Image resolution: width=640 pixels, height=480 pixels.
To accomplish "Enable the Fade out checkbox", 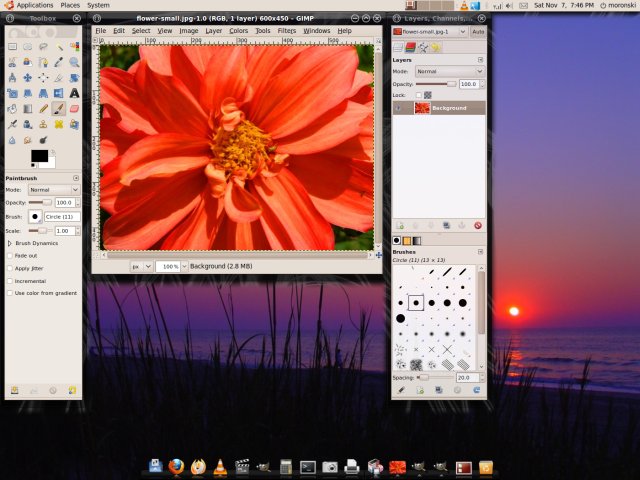I will coord(10,256).
